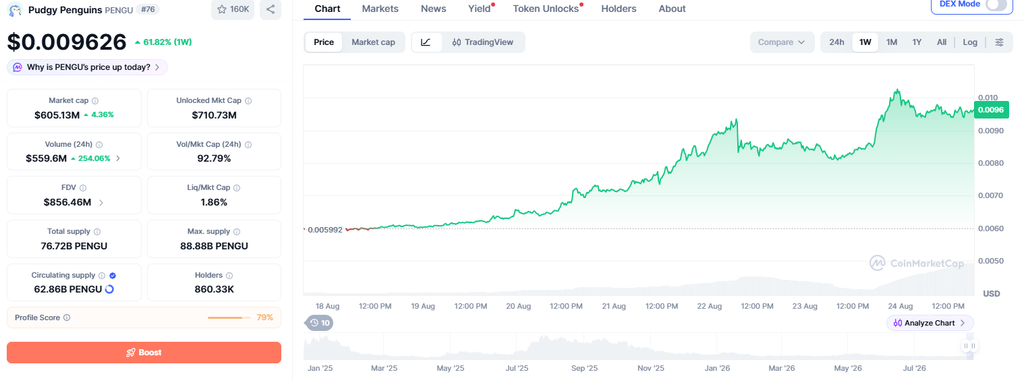
Task: Click Circulating supply info icon
Action: 102,276
